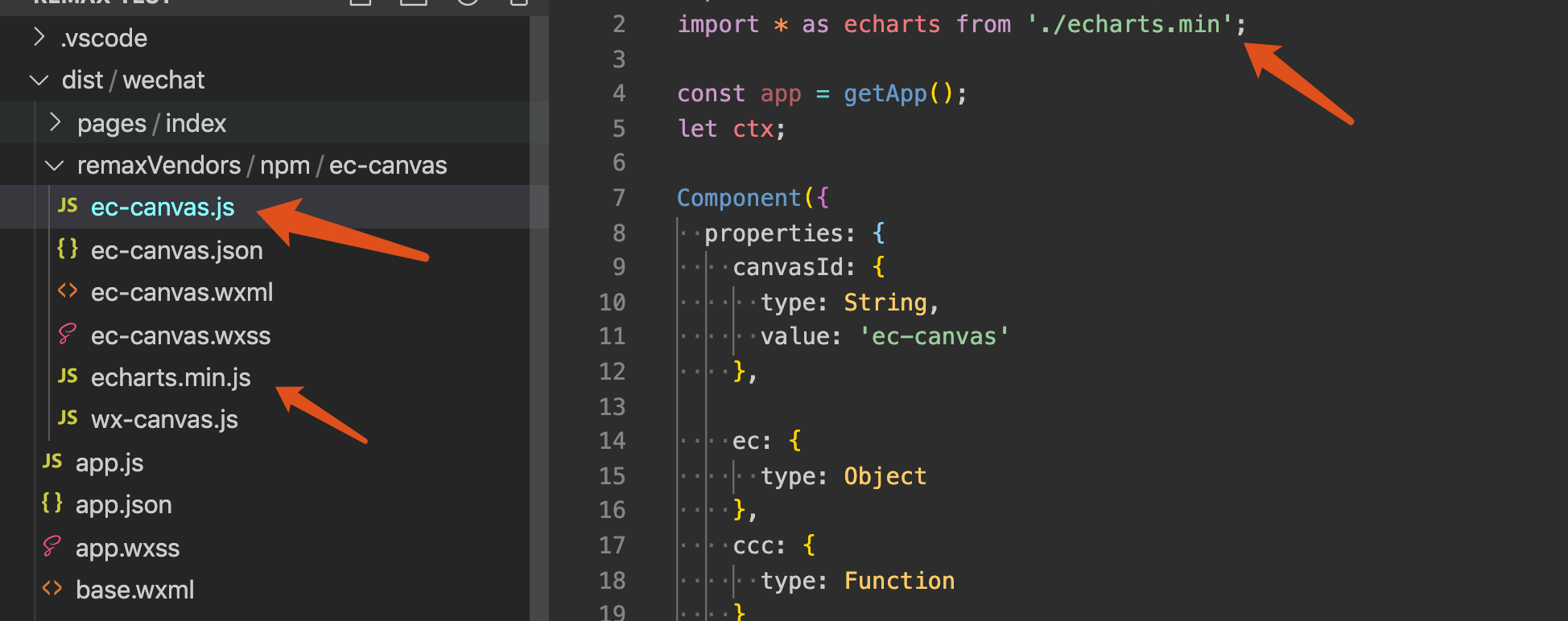The height and width of the screenshot is (621, 1568).
Task: Click line number 10 in gutter
Action: coord(612,302)
